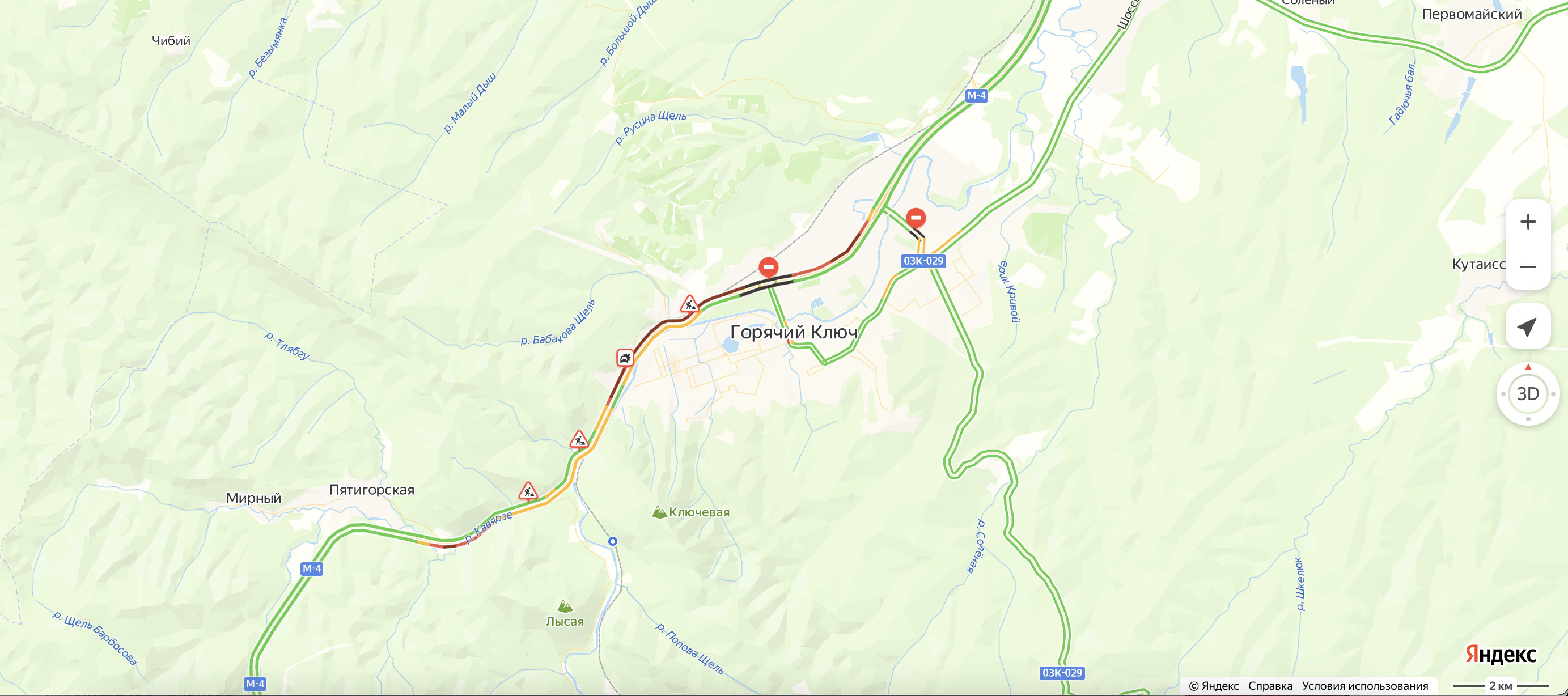
Task: Open the traffic accident icon on M-4
Action: (x=625, y=357)
